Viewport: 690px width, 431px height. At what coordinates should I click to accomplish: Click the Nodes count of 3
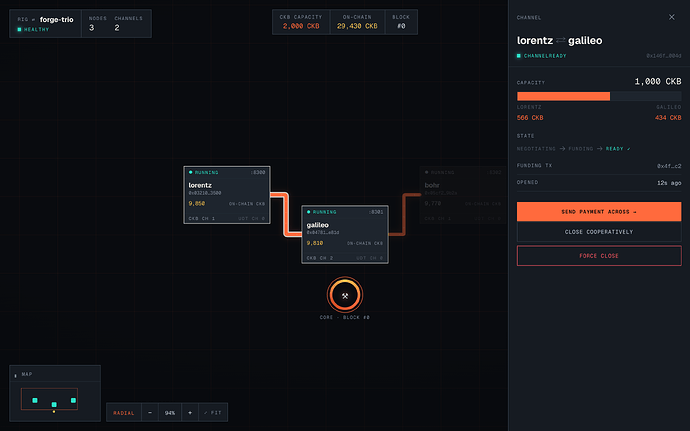92,28
